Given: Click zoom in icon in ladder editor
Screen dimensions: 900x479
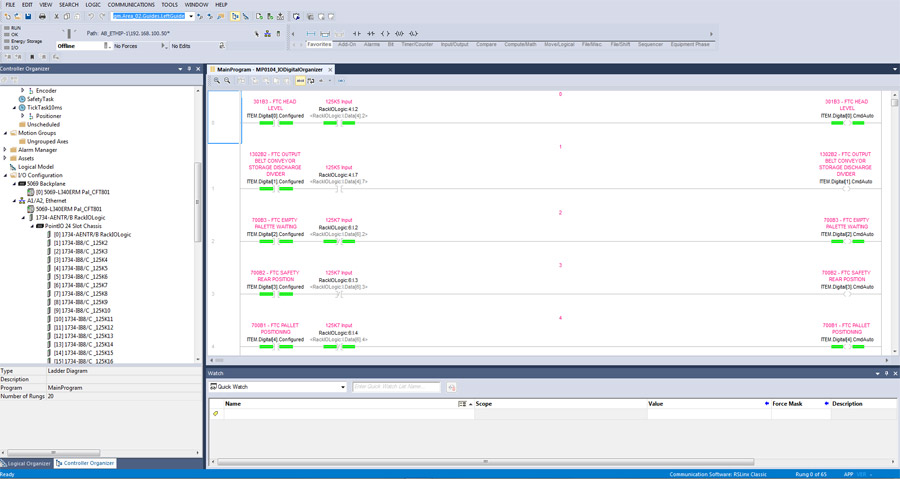Looking at the screenshot, I should [x=217, y=81].
